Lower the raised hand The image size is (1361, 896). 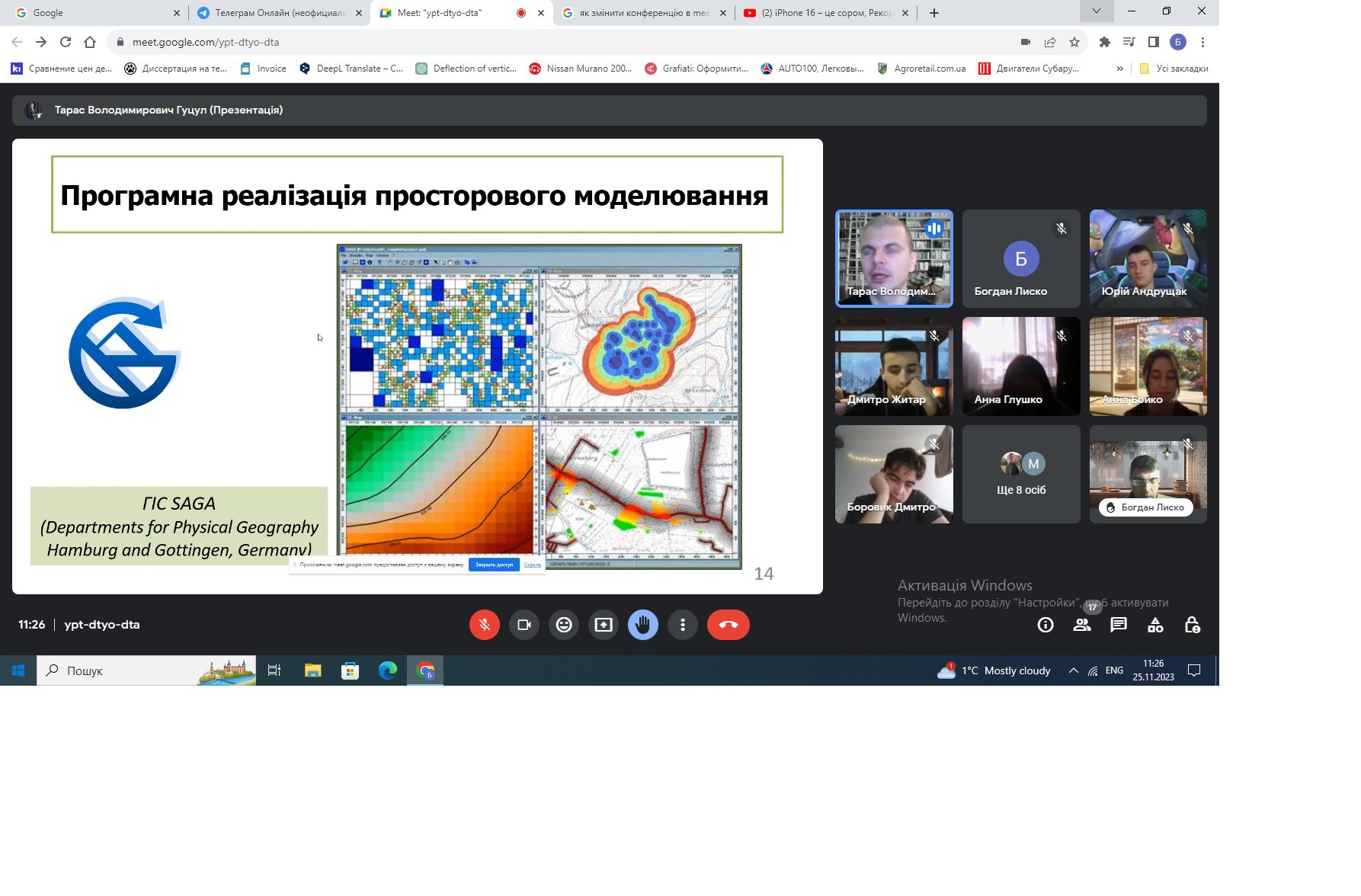[x=643, y=625]
